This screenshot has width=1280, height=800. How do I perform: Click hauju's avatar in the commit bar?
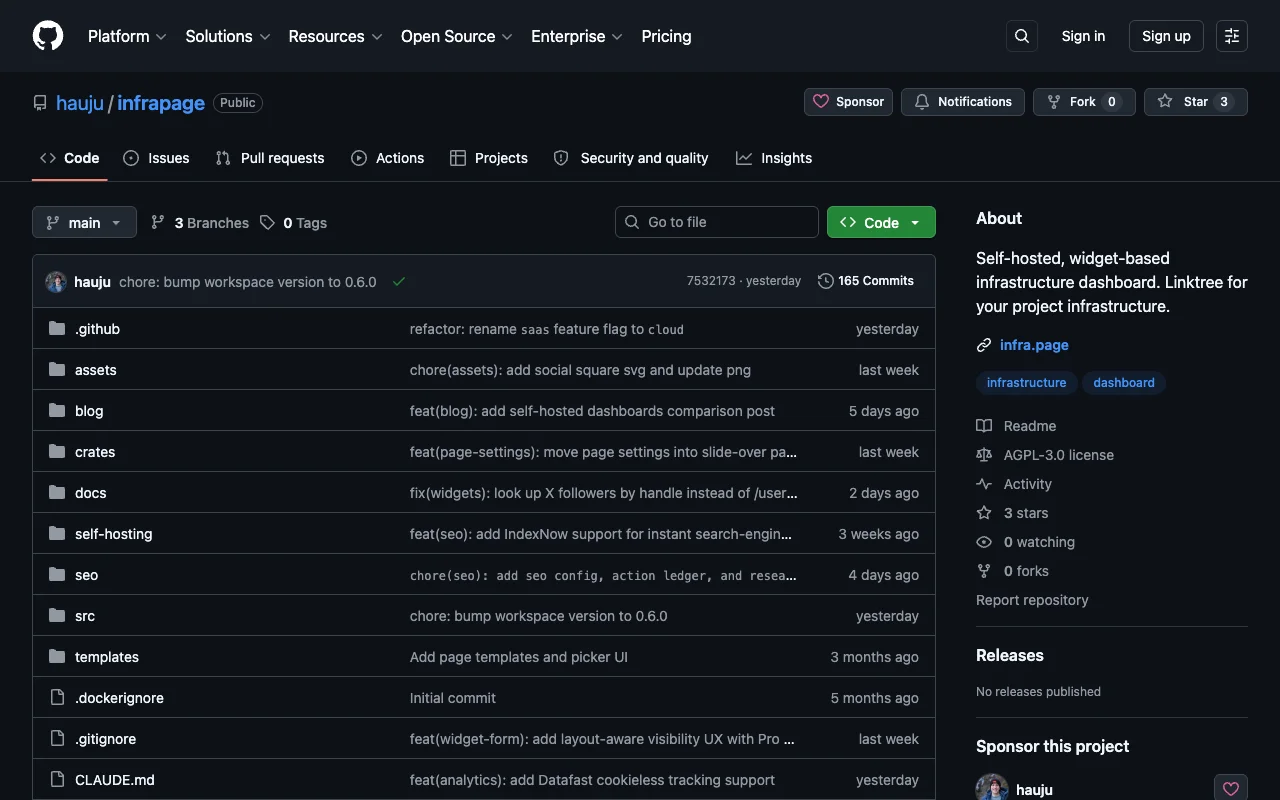click(x=56, y=282)
